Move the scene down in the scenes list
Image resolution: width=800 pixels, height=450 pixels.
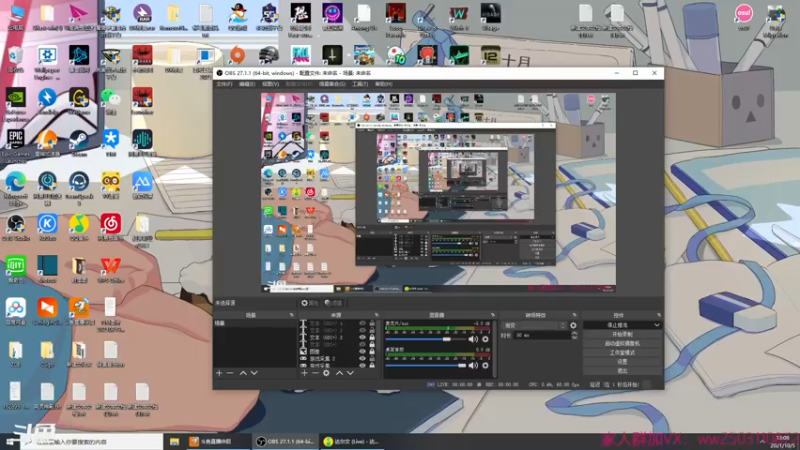click(254, 373)
